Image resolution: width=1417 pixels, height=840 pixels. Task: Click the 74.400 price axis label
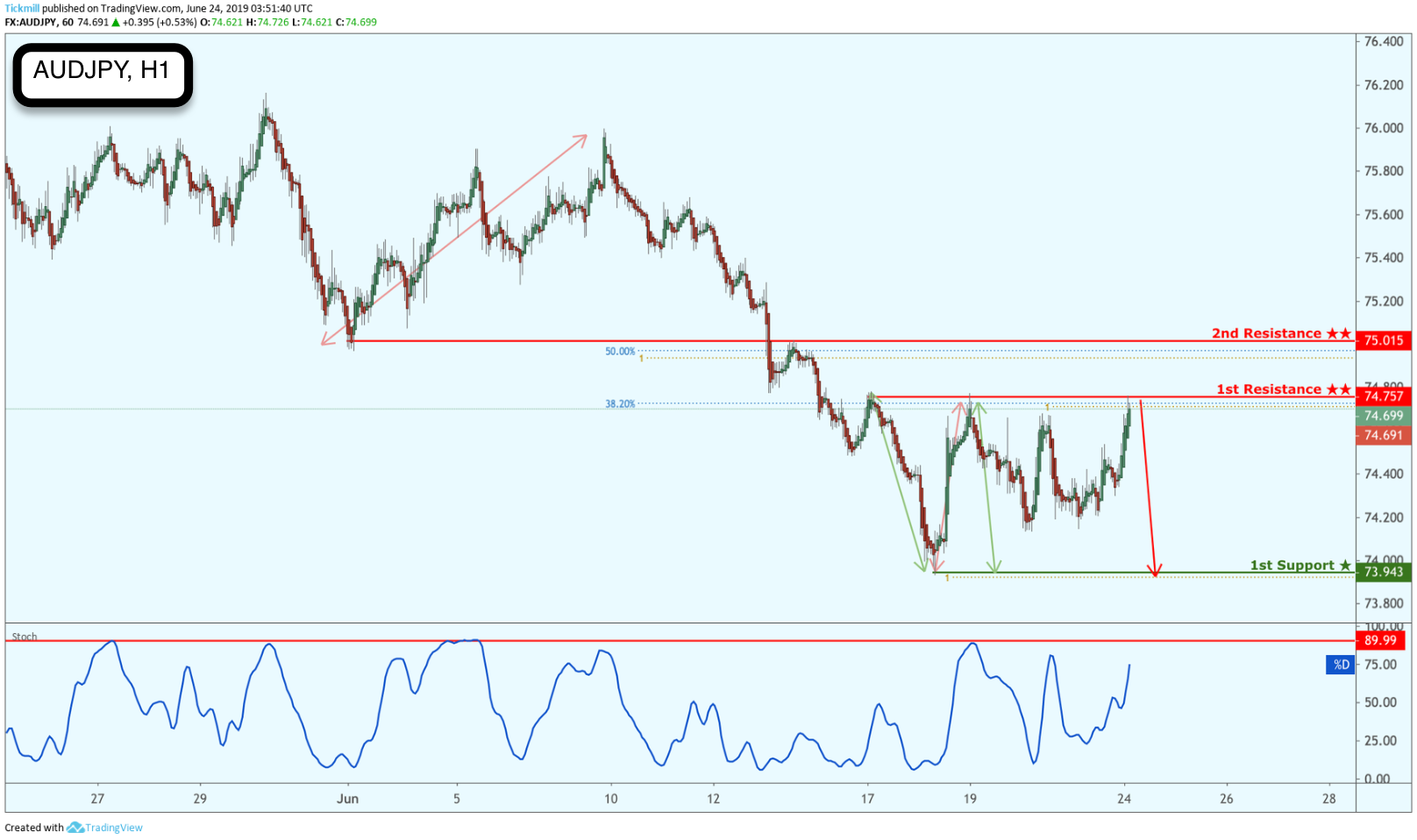click(x=1384, y=474)
